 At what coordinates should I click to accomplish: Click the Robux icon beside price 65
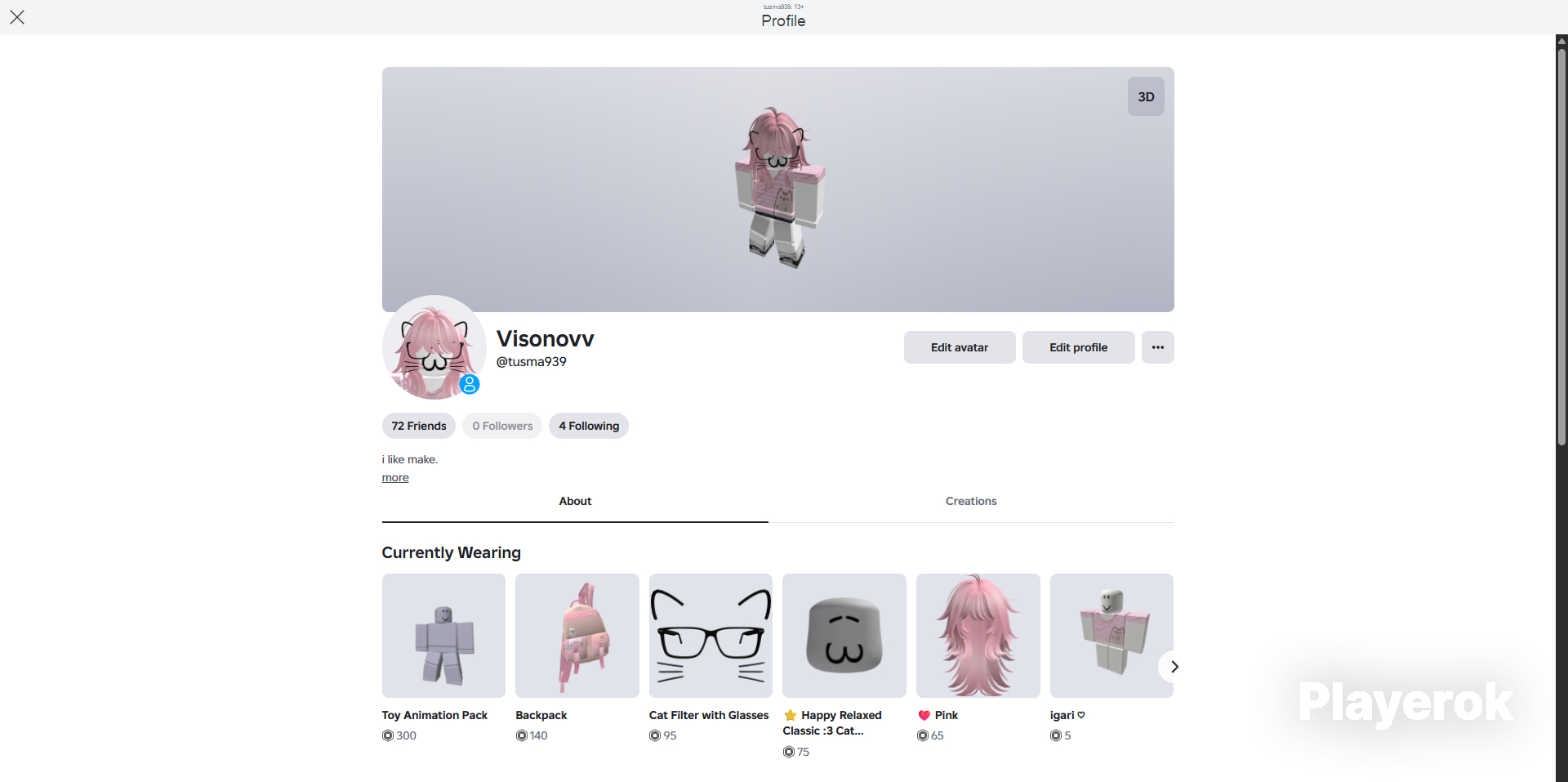[x=923, y=735]
